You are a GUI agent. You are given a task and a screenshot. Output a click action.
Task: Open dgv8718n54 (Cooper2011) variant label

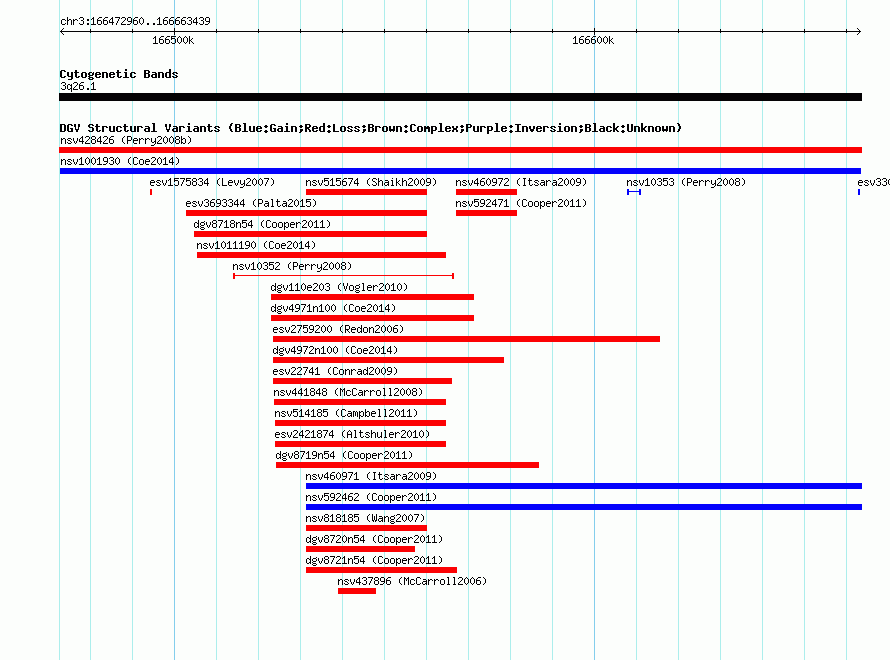click(x=262, y=224)
